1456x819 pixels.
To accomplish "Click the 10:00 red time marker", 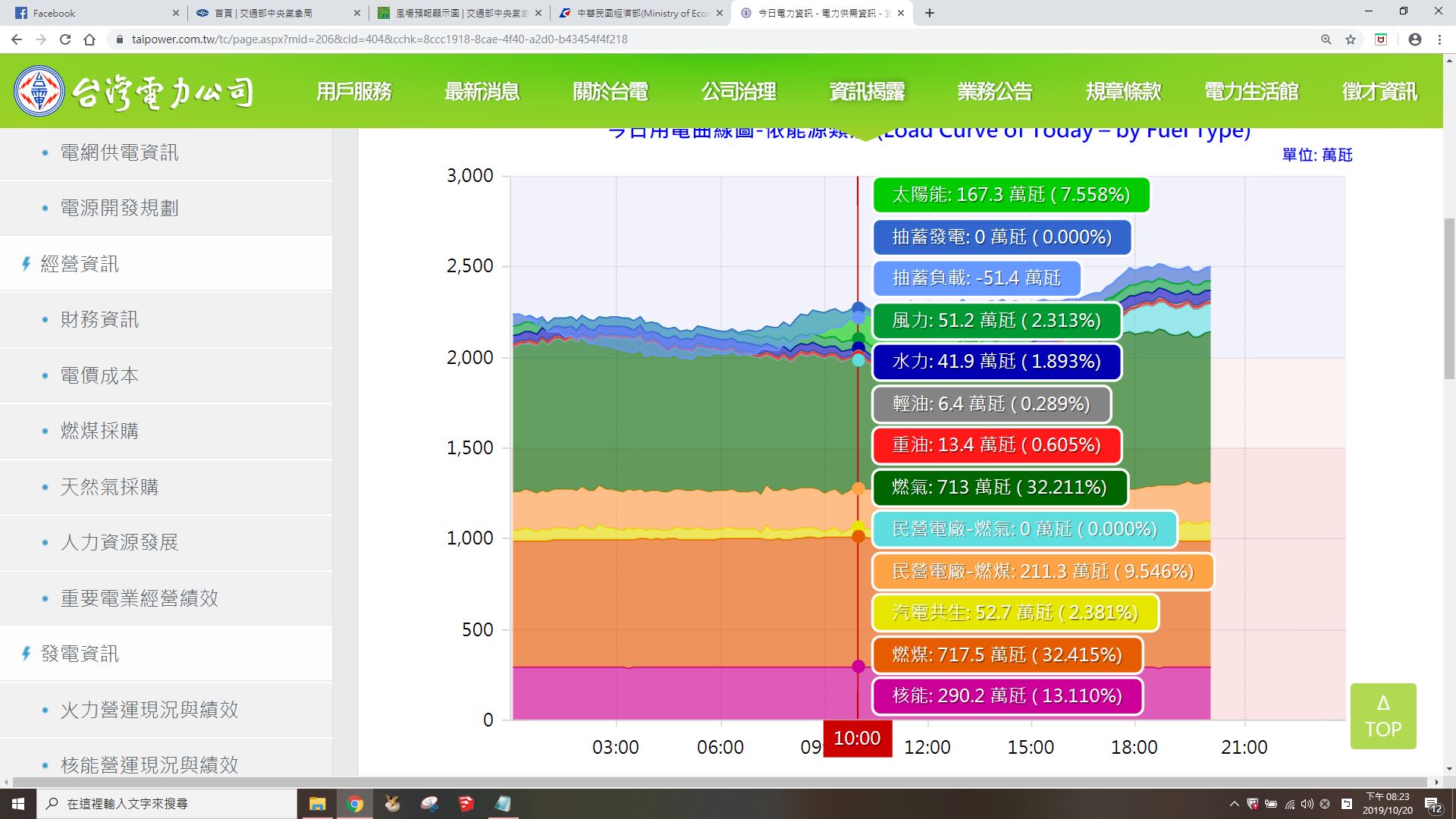I will click(x=858, y=738).
